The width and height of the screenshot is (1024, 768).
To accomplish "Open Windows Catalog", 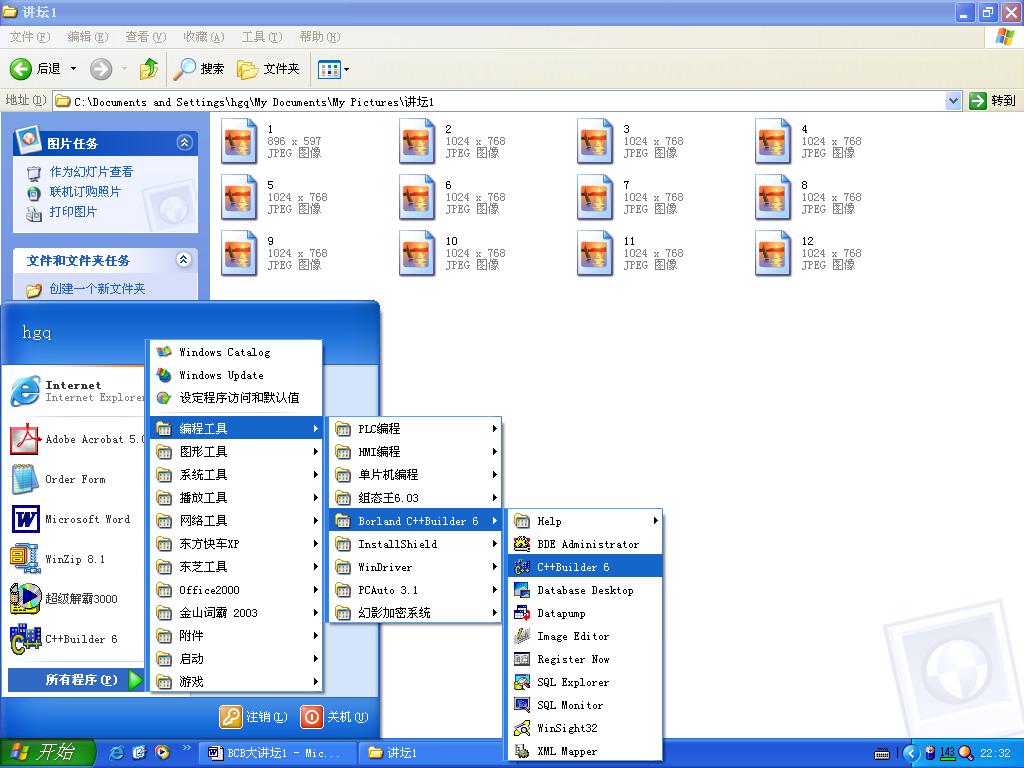I will pyautogui.click(x=236, y=352).
